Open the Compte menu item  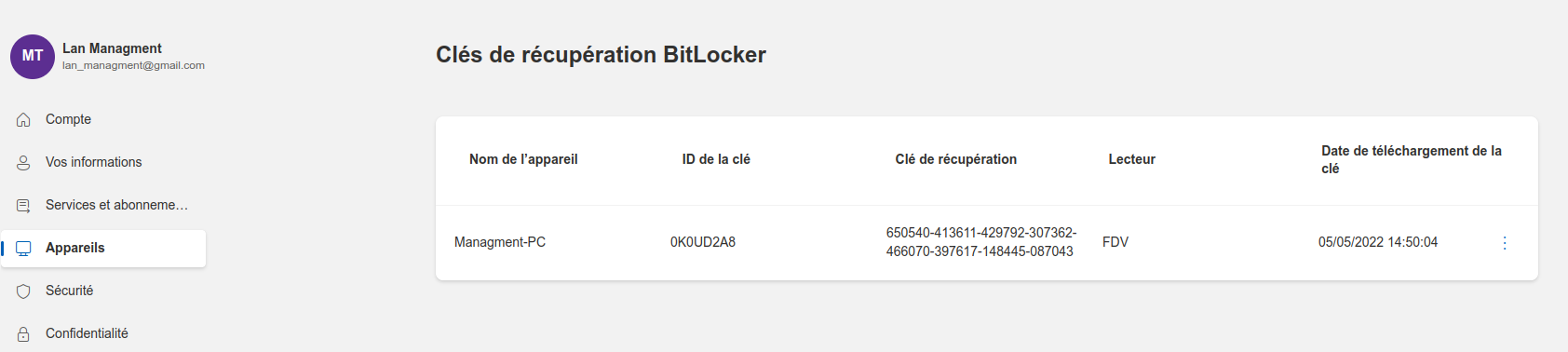pos(102,119)
